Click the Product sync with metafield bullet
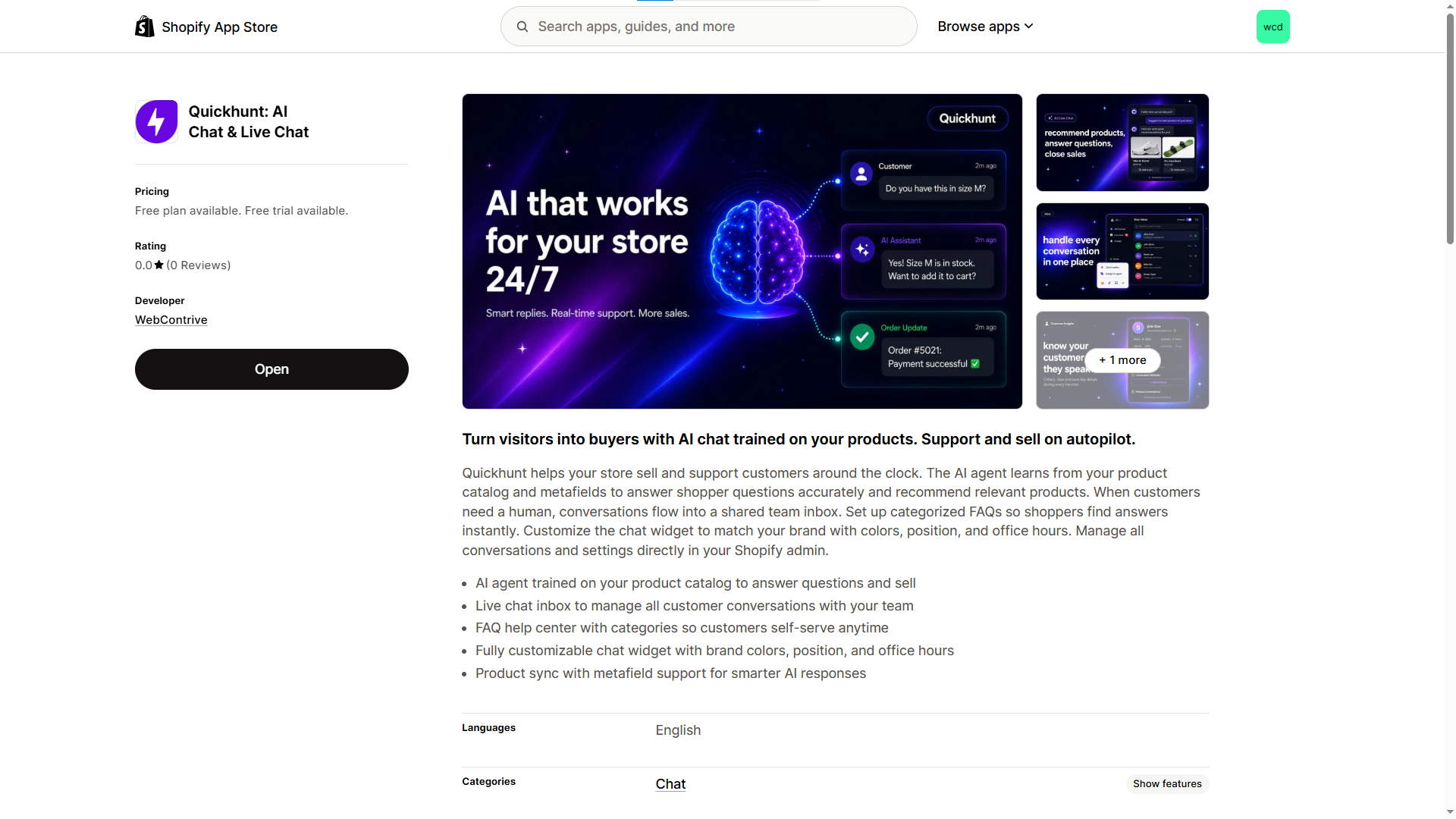Screen dimensions: 1456x819 (670, 673)
